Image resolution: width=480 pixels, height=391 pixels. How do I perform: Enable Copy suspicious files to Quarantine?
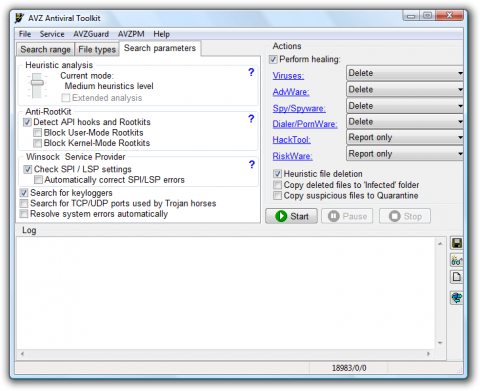[277, 195]
